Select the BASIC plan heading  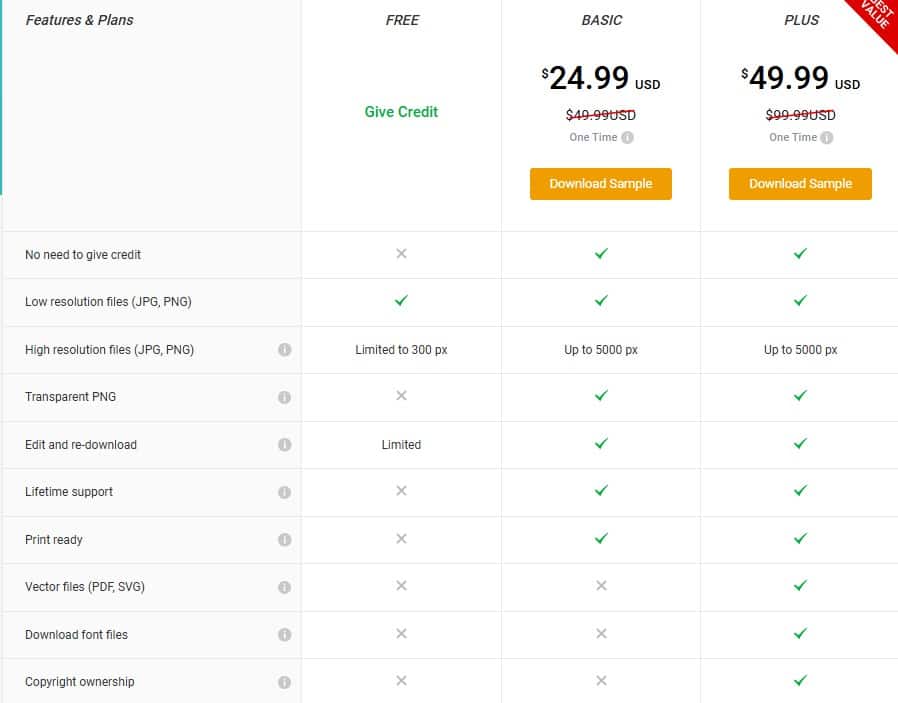tap(601, 20)
